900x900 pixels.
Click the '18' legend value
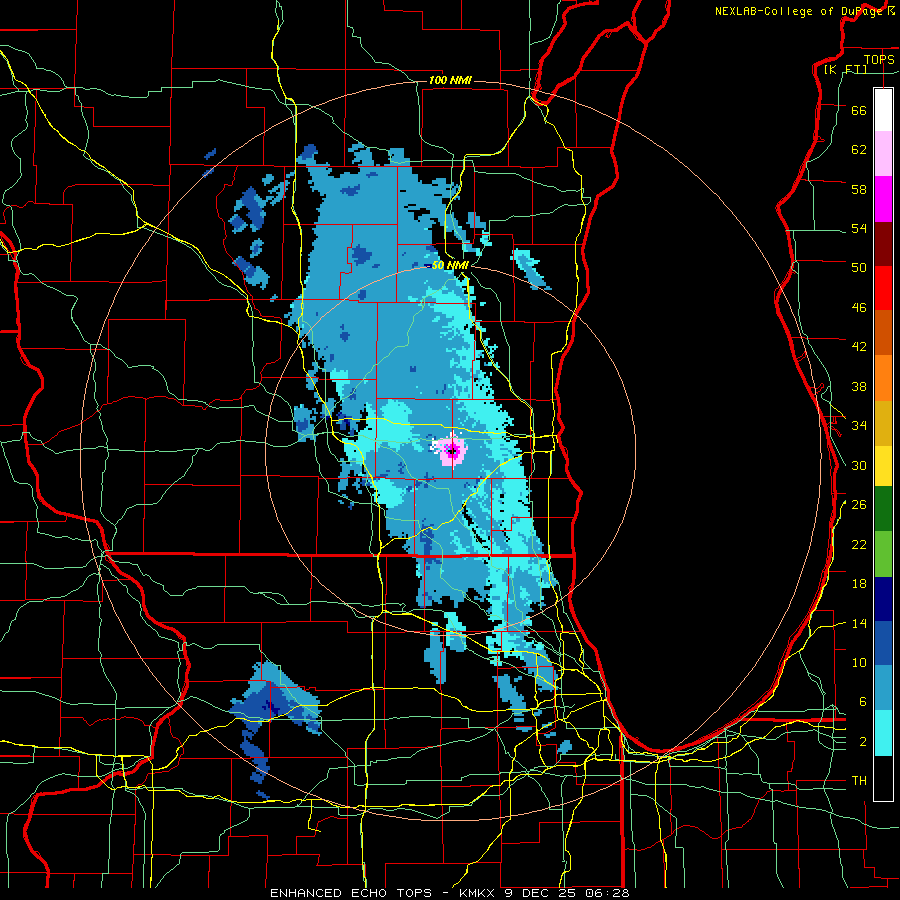coord(859,584)
